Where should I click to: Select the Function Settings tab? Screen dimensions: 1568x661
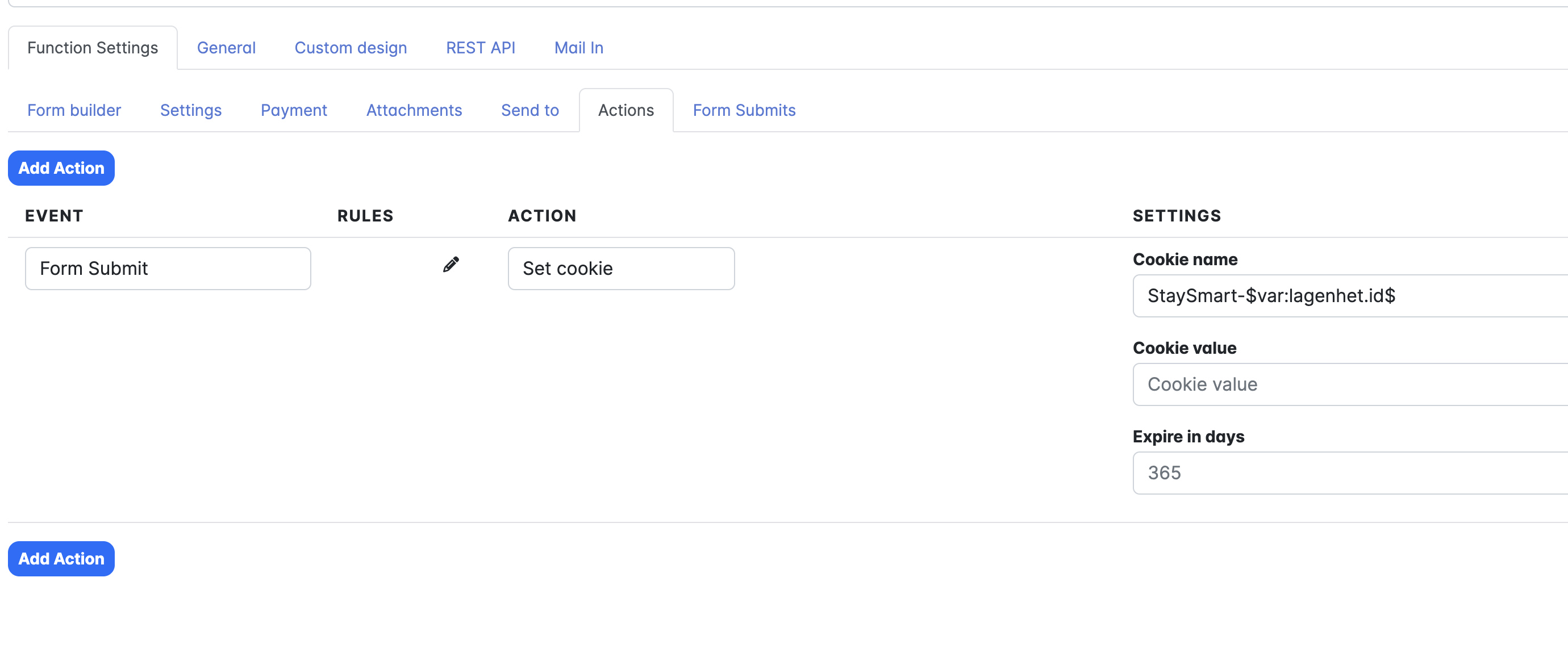click(93, 48)
